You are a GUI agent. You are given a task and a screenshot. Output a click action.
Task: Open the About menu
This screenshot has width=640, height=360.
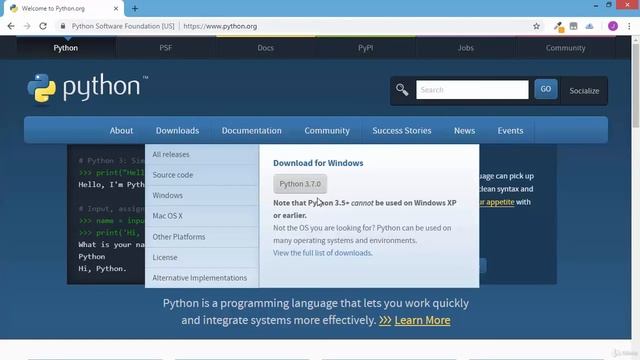click(x=121, y=131)
